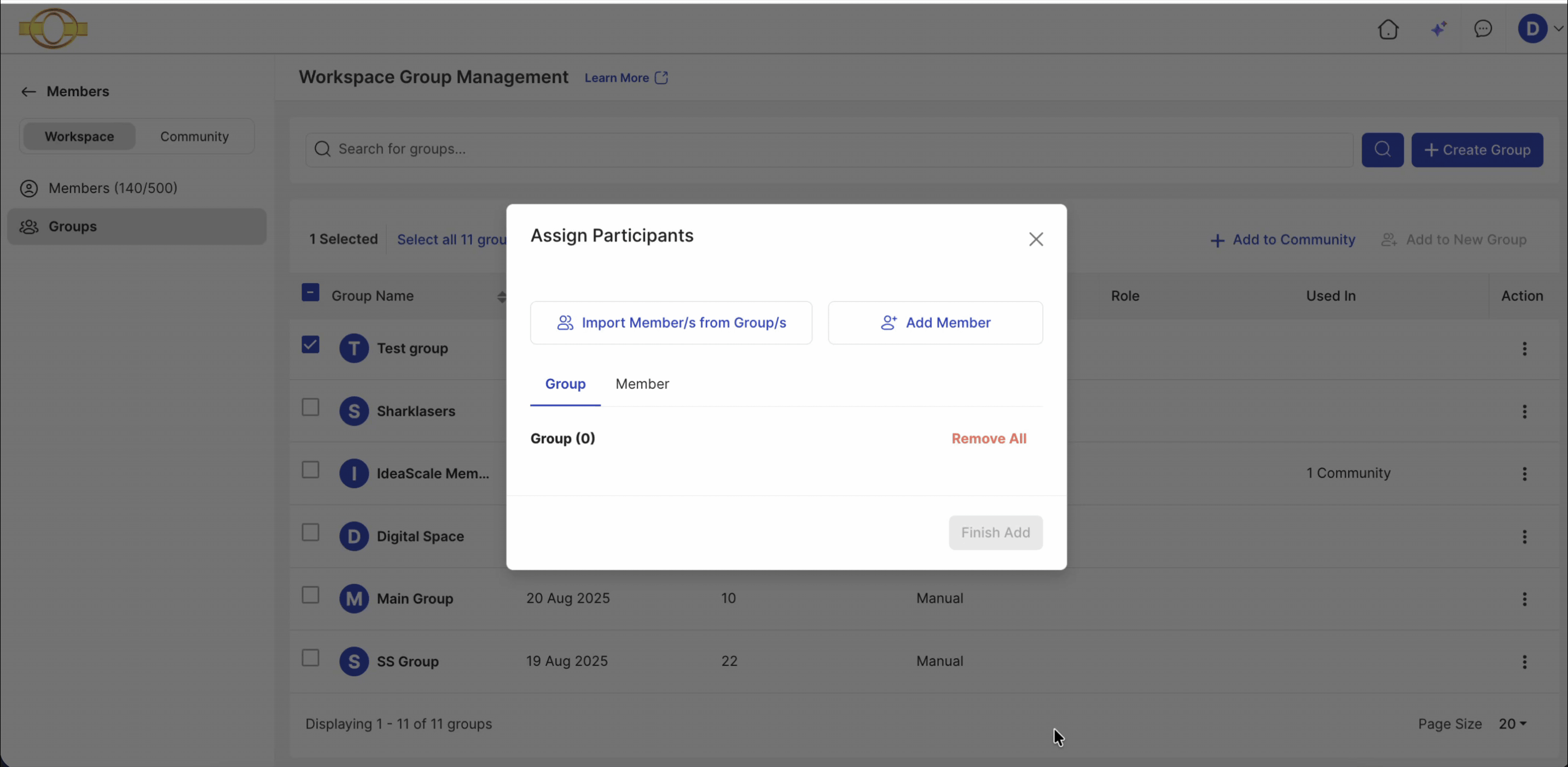Toggle the select-all header checkbox
Image resolution: width=1568 pixels, height=767 pixels.
tap(310, 293)
